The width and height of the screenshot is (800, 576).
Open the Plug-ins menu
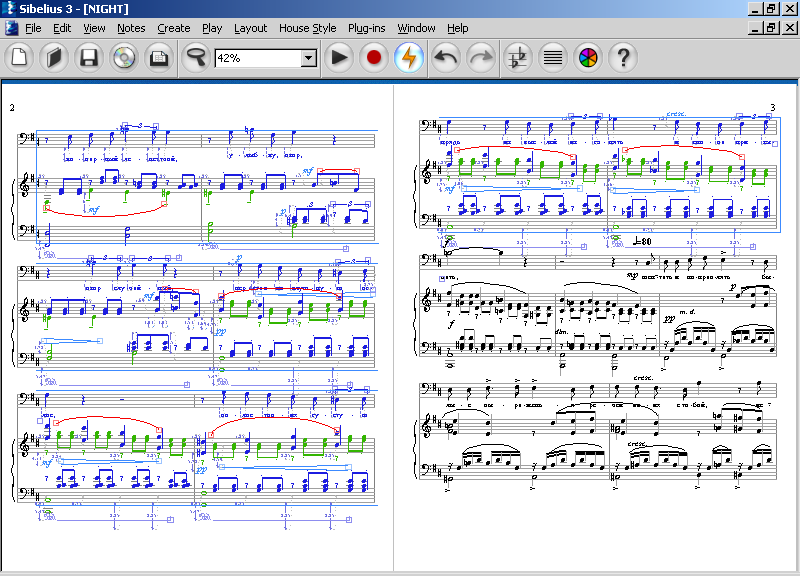pyautogui.click(x=366, y=28)
